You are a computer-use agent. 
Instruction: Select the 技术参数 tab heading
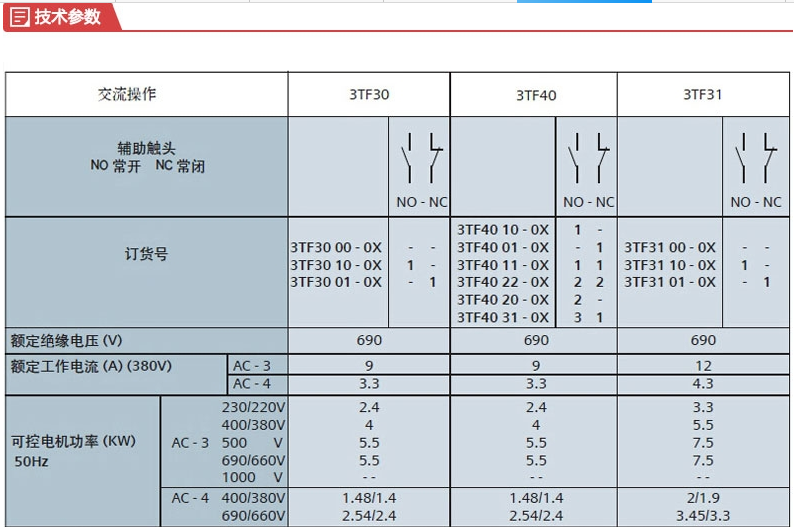click(x=67, y=17)
